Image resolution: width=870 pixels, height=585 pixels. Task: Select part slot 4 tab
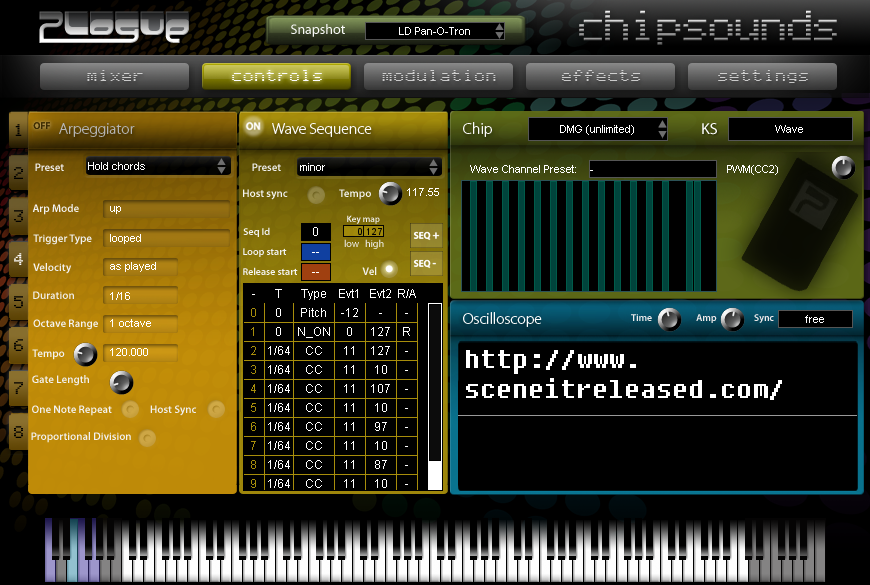pyautogui.click(x=18, y=259)
